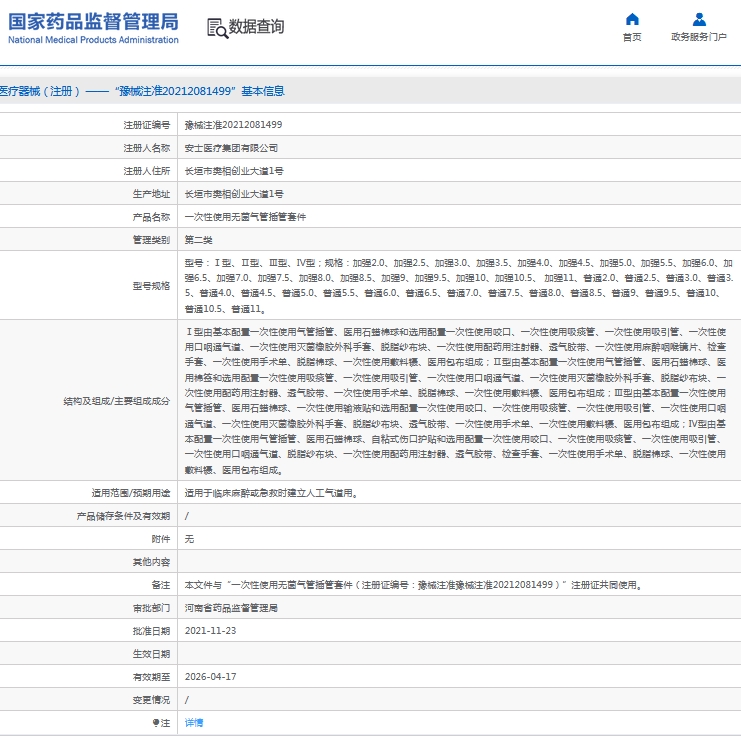Click the 产品名称 row label
Image resolution: width=741 pixels, height=736 pixels.
pos(151,217)
